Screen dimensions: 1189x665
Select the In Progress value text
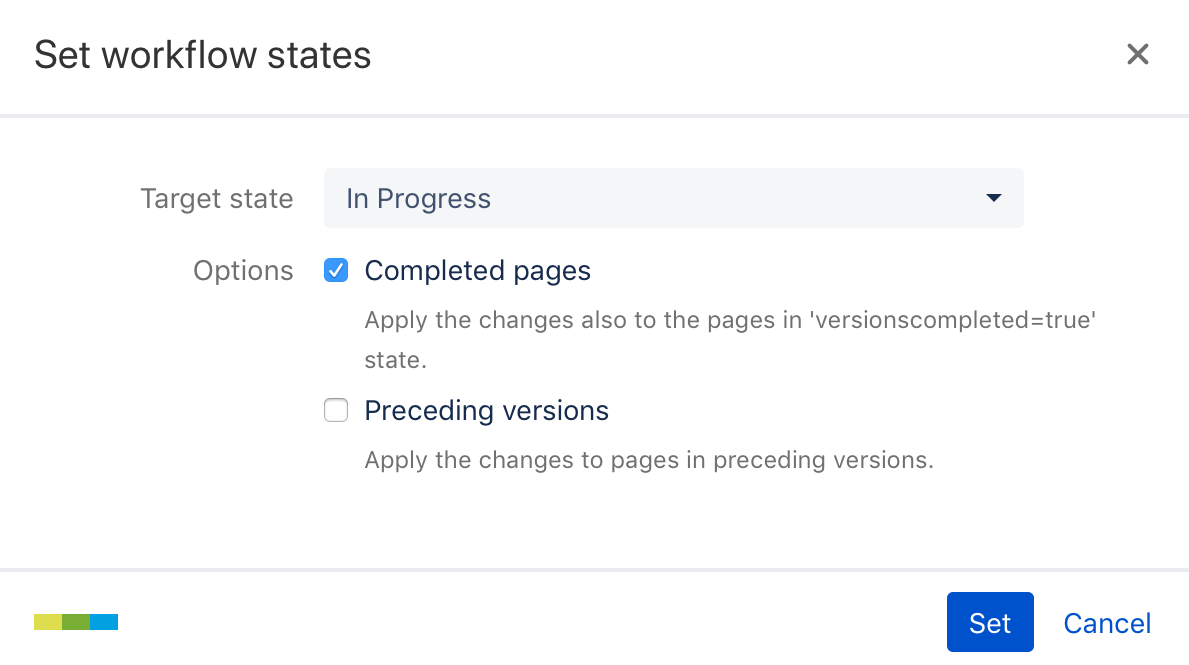[418, 199]
